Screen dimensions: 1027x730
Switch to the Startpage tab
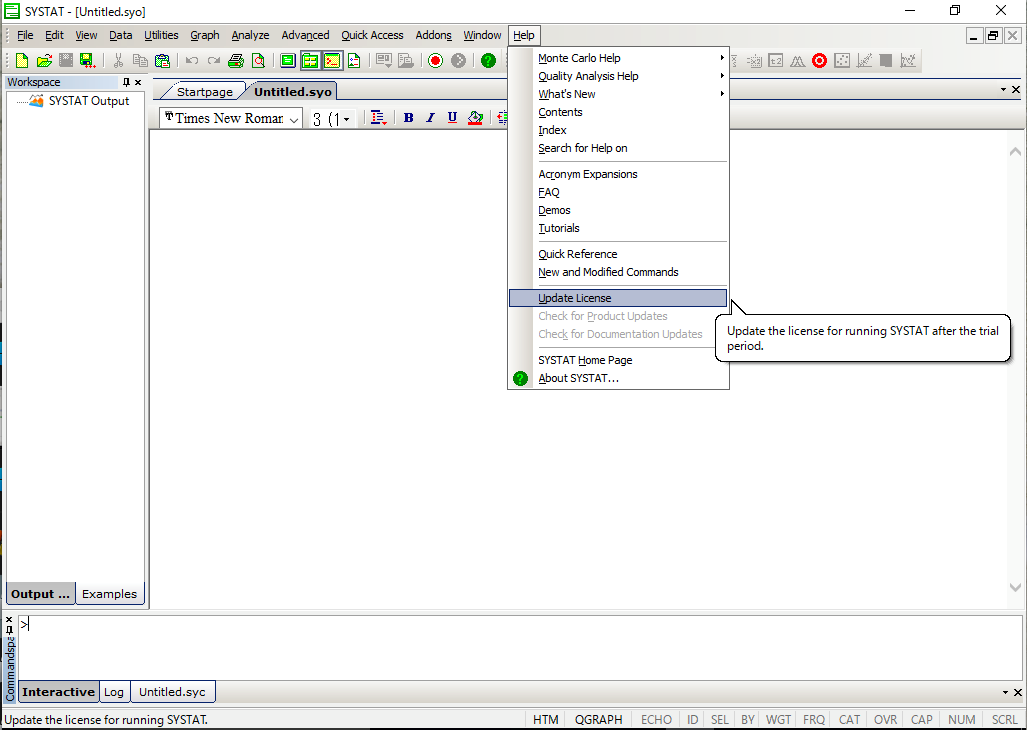[x=204, y=92]
